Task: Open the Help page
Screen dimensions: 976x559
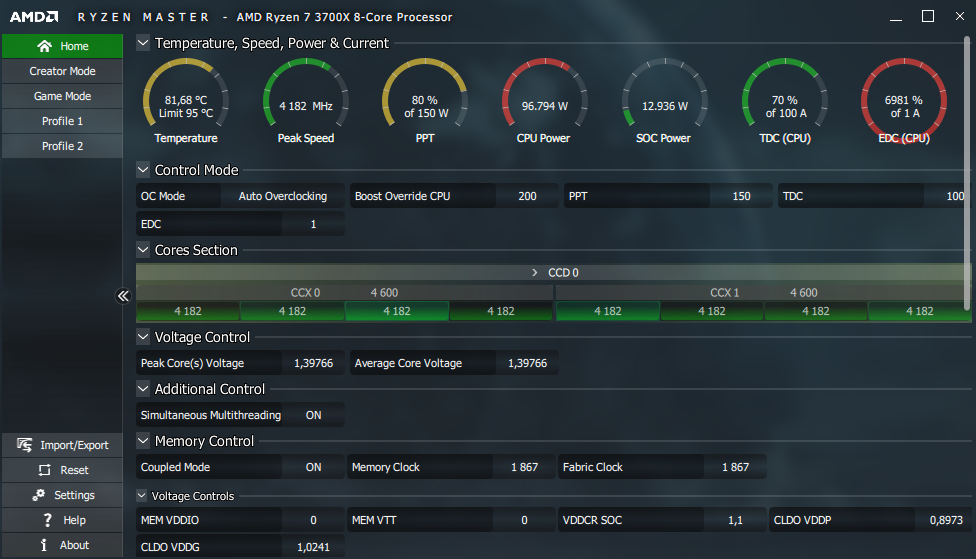Action: 62,520
